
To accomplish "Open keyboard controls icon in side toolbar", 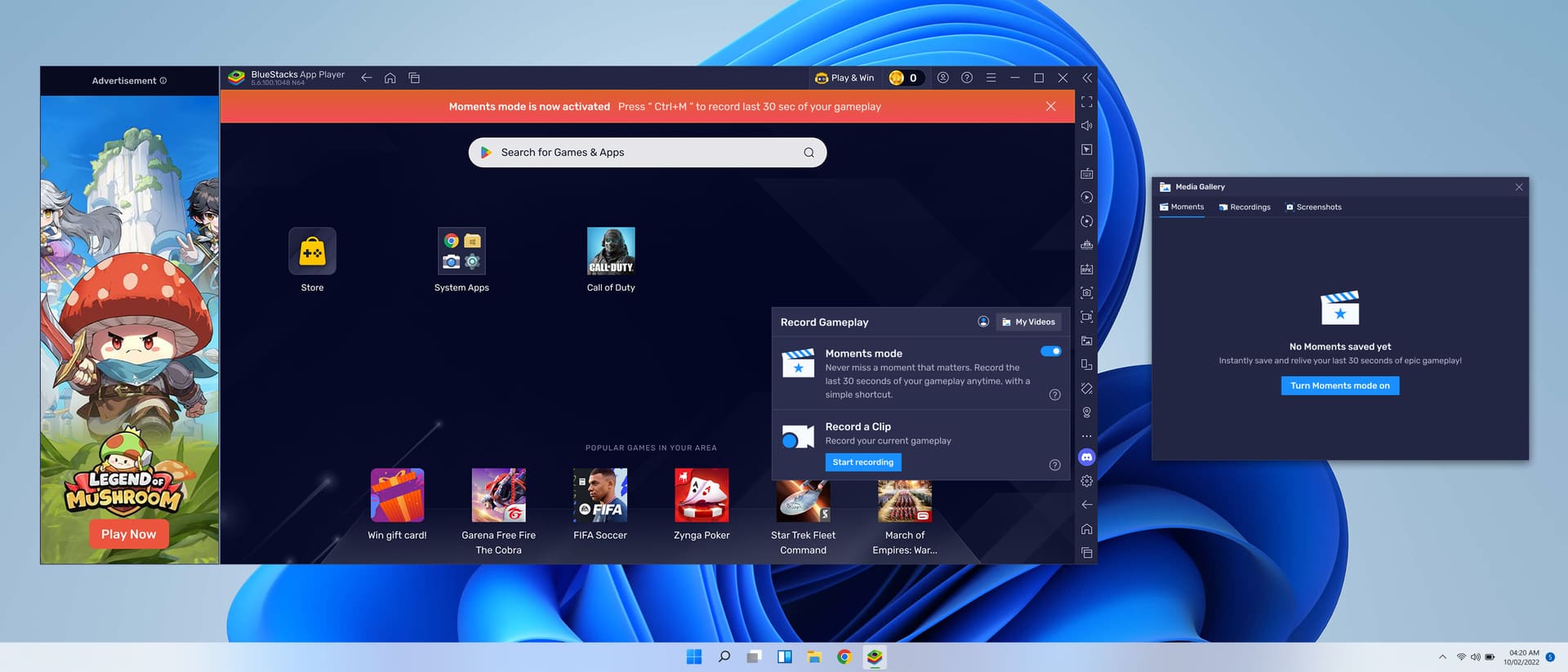I will click(x=1086, y=173).
